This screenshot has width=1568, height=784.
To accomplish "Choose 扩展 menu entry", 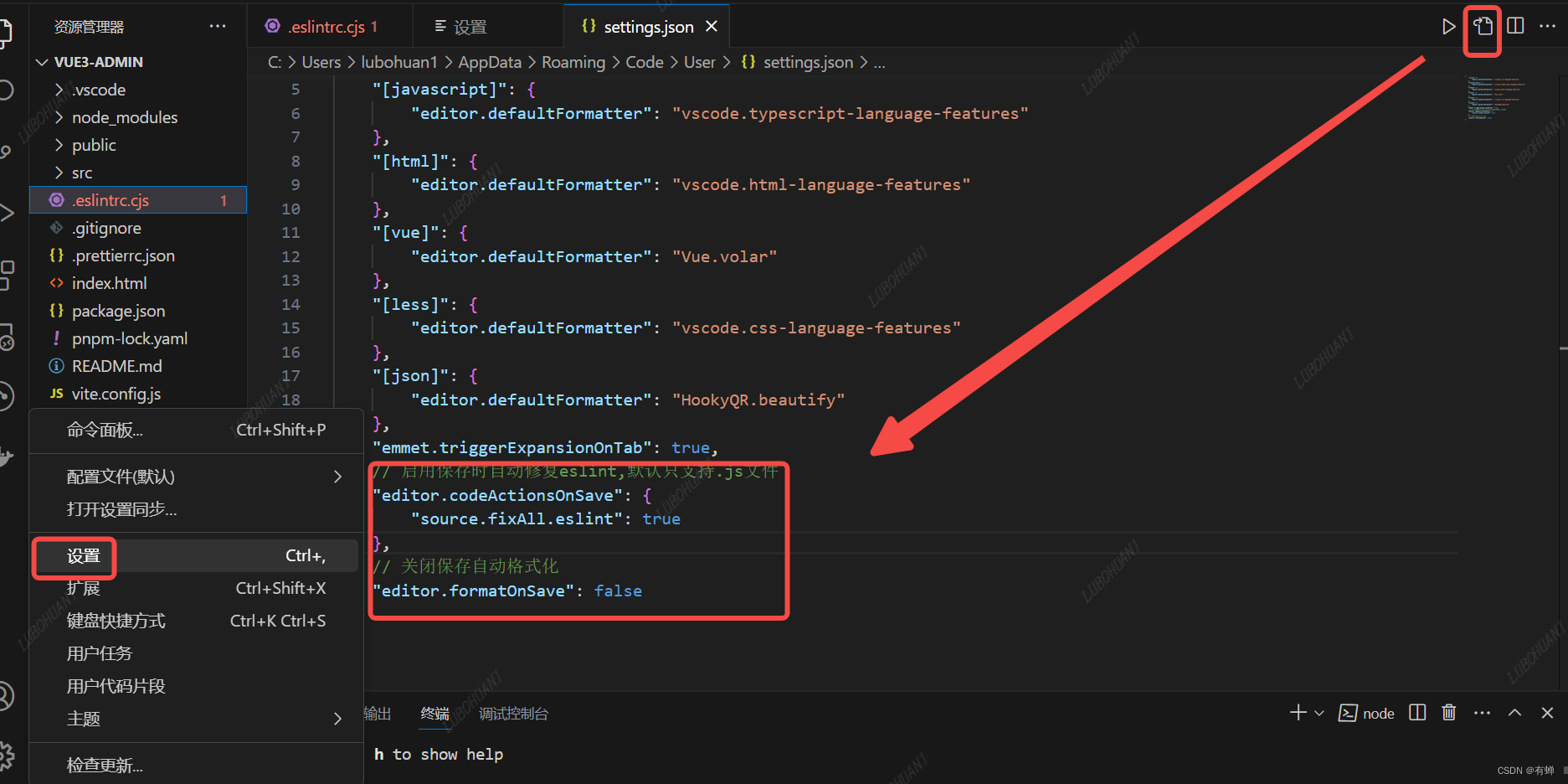I will (x=197, y=588).
